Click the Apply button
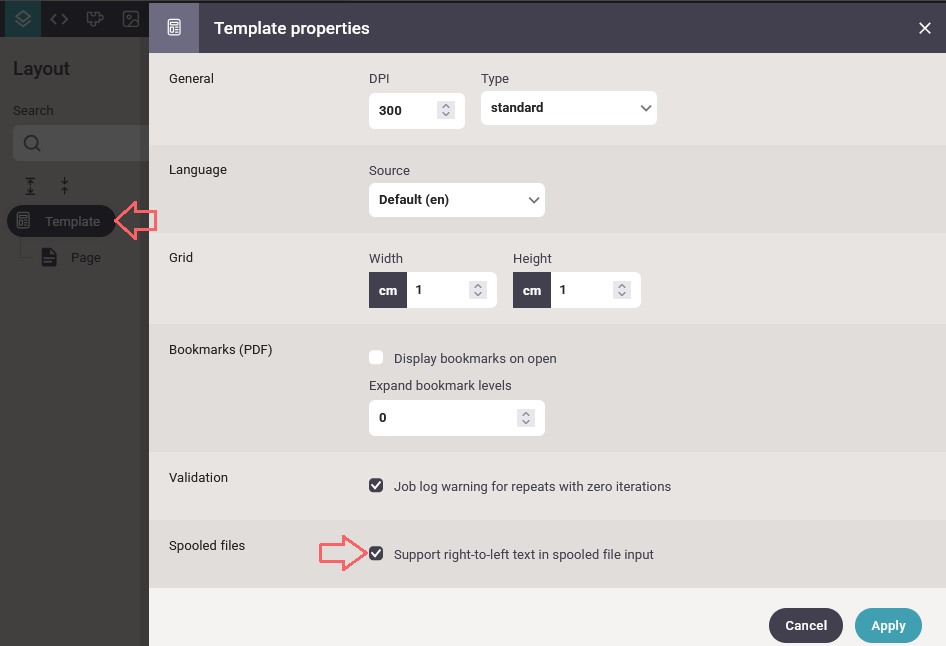Screen dimensions: 946x646 (888, 625)
